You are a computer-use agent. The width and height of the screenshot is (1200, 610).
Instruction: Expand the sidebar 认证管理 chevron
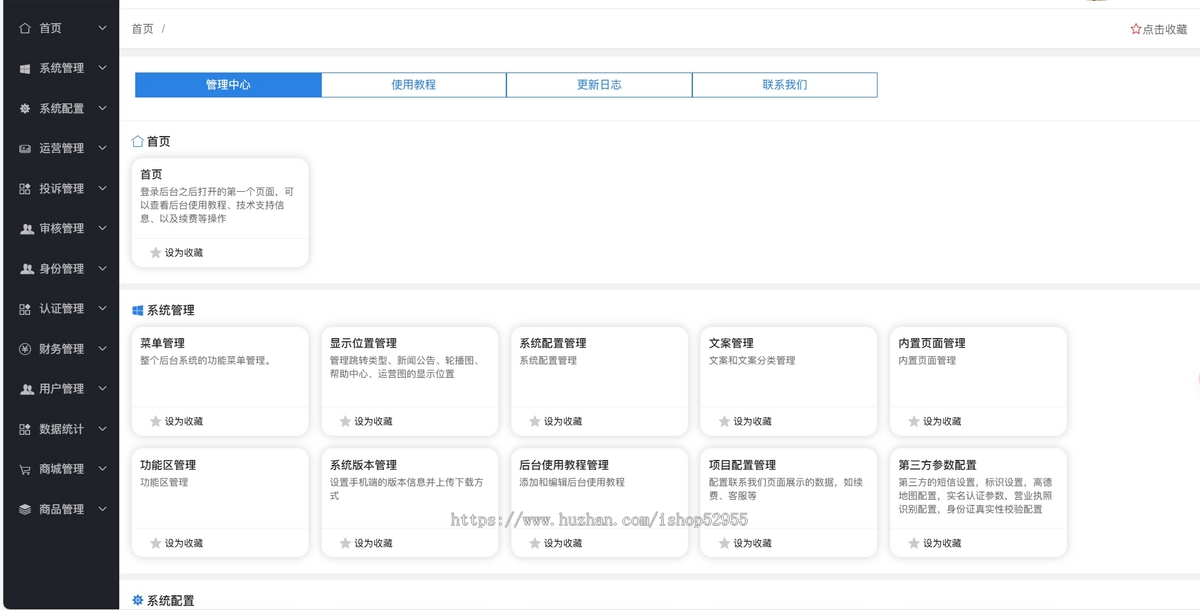102,308
